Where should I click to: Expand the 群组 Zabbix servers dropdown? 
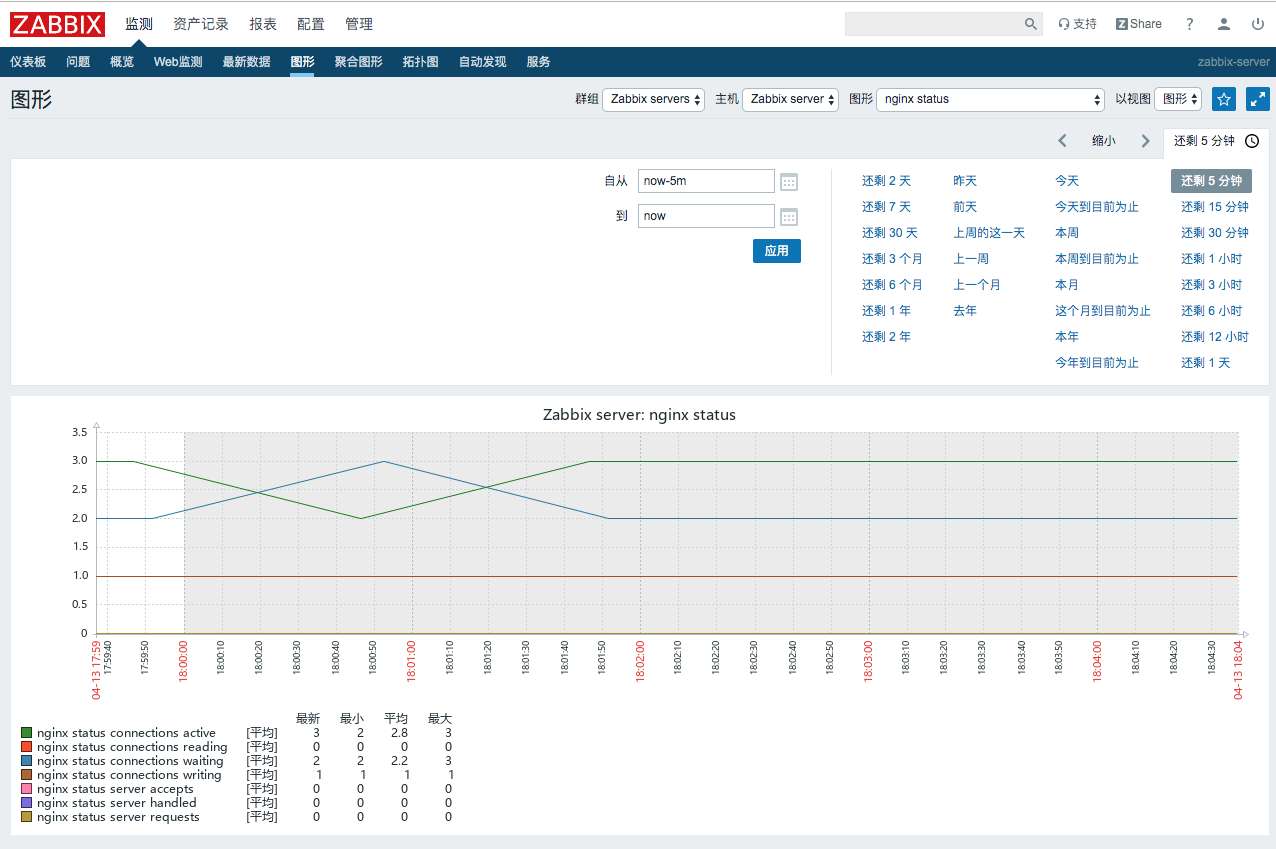click(653, 99)
